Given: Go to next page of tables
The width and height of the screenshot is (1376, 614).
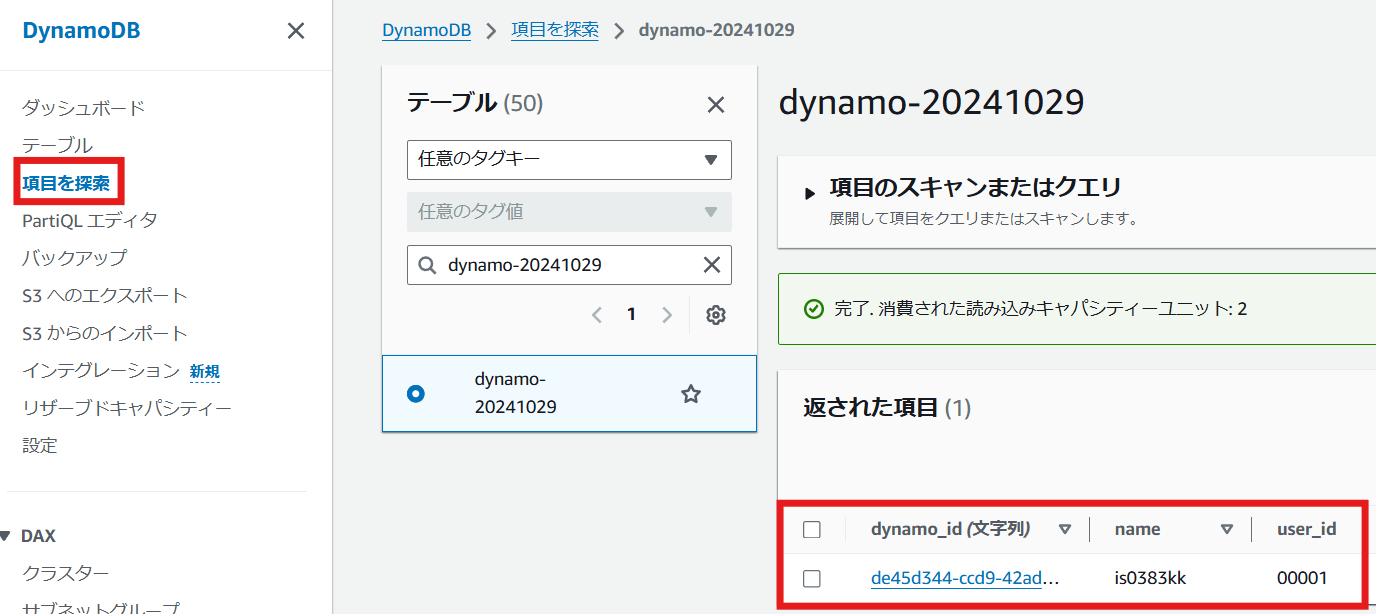Looking at the screenshot, I should 667,315.
